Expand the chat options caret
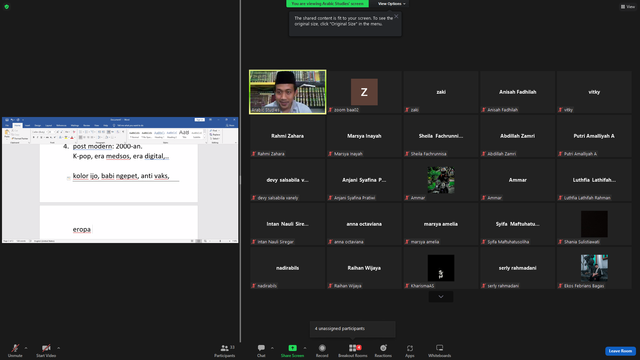 272,348
